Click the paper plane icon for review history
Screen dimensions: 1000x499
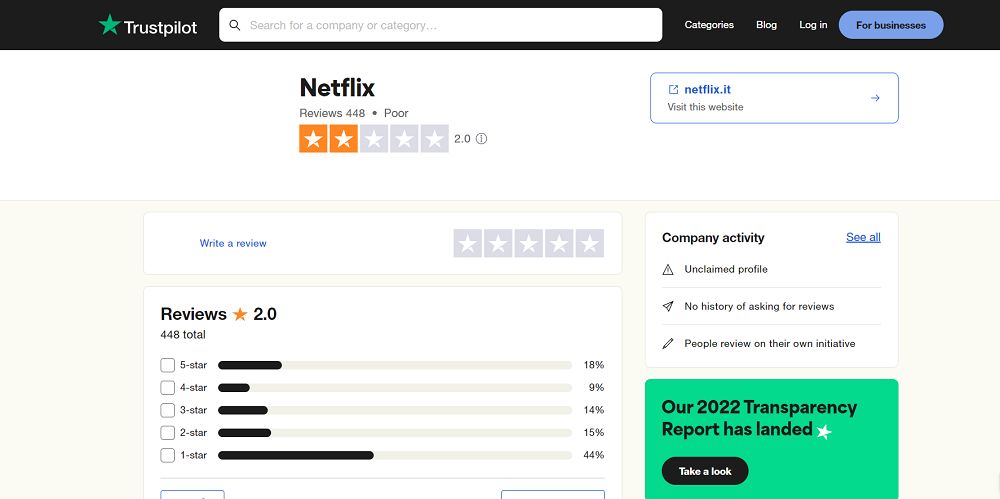click(x=668, y=306)
